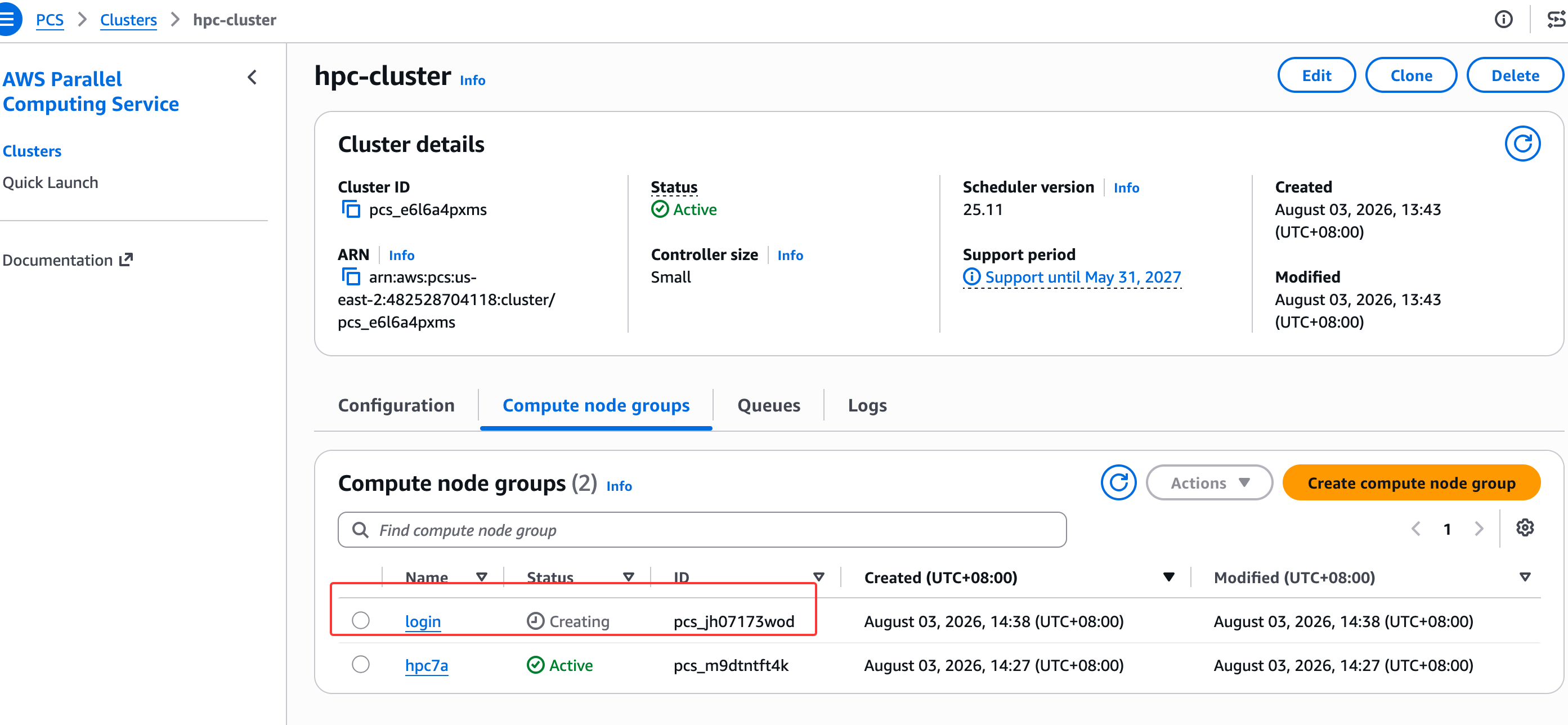The height and width of the screenshot is (725, 1568).
Task: Click the cluster Status label
Action: pyautogui.click(x=674, y=186)
